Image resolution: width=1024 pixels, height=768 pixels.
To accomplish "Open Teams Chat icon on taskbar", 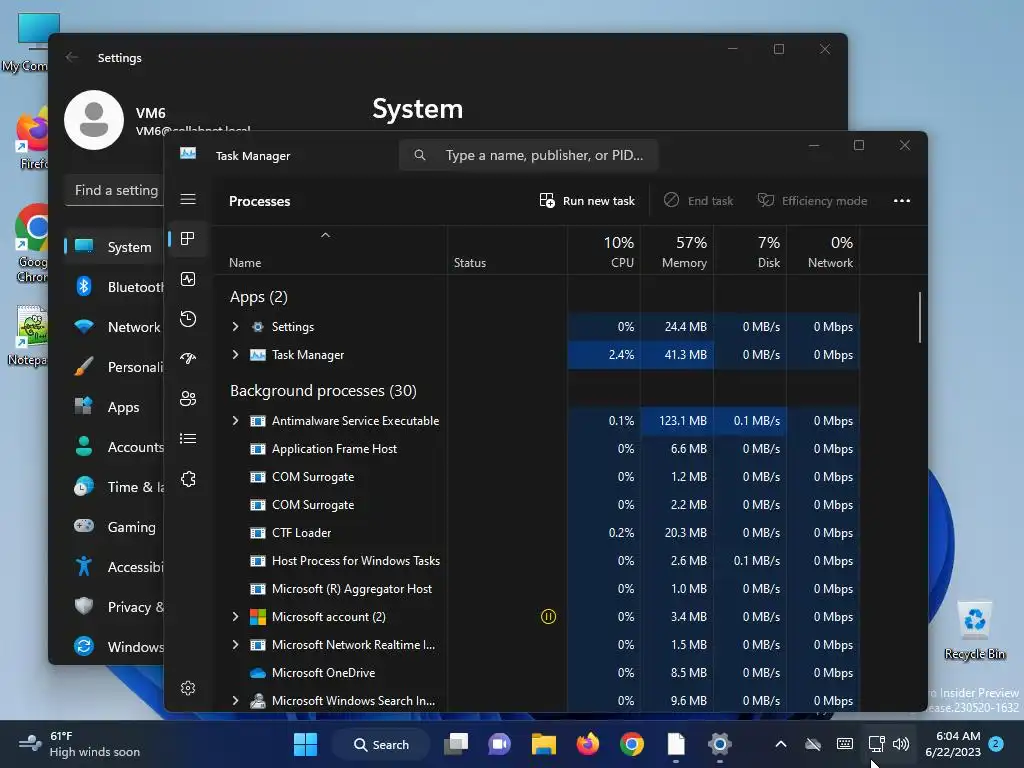I will (500, 744).
